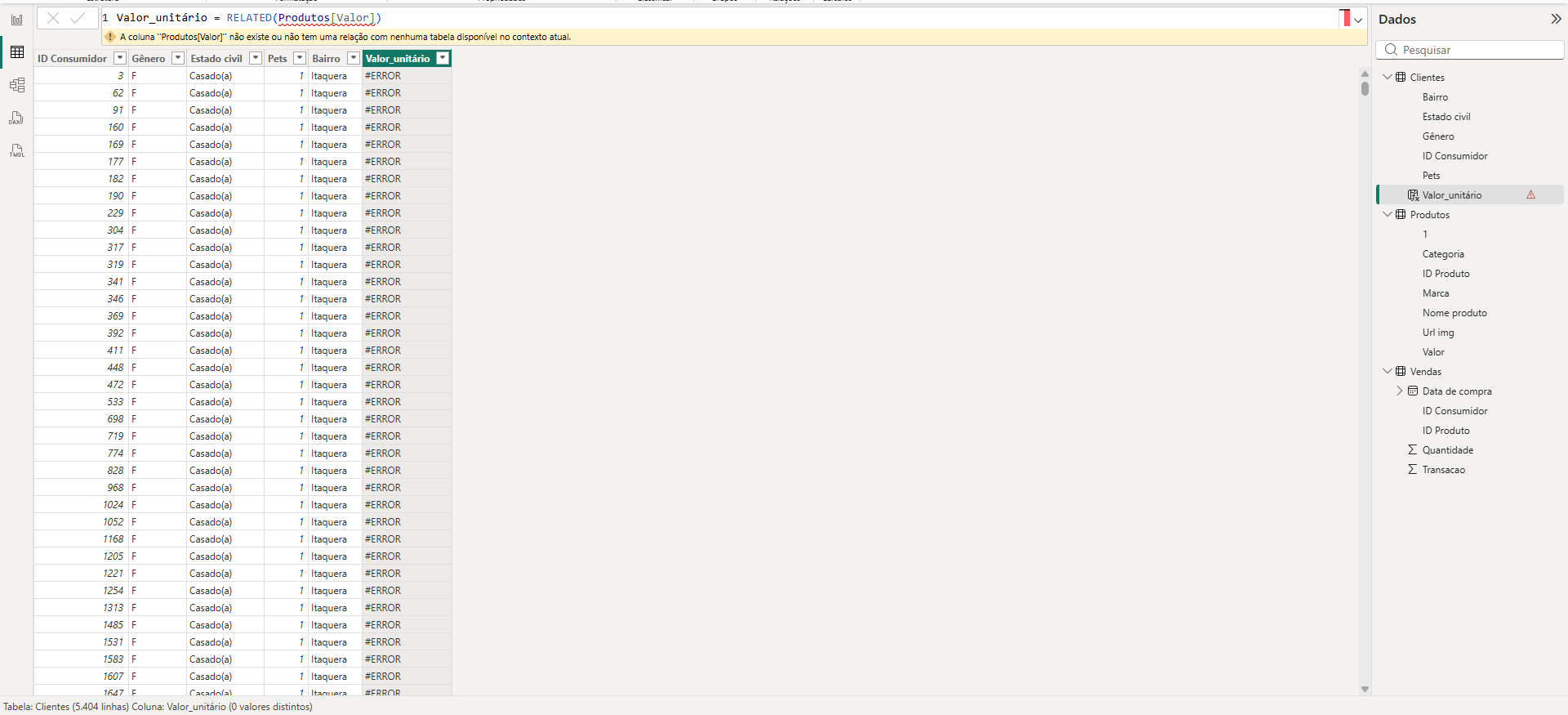The image size is (1568, 715).
Task: Open TMDL view icon in left sidebar
Action: (16, 150)
